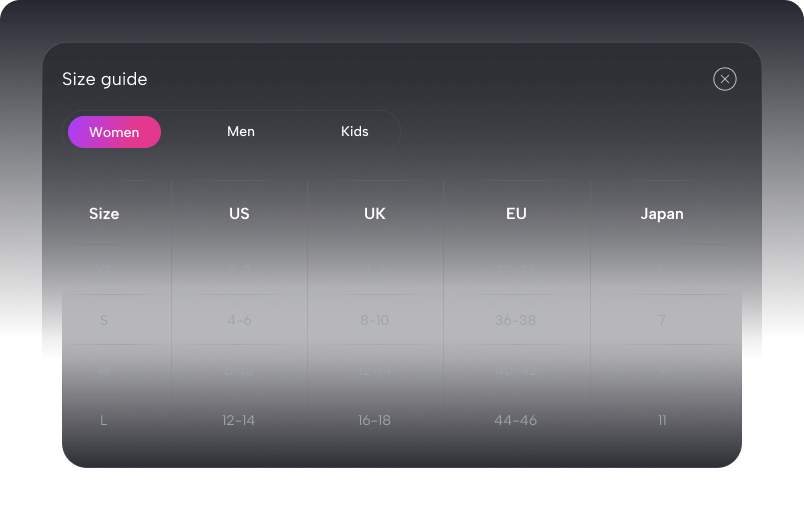The image size is (804, 522).
Task: Select the Women size tab
Action: tap(114, 132)
